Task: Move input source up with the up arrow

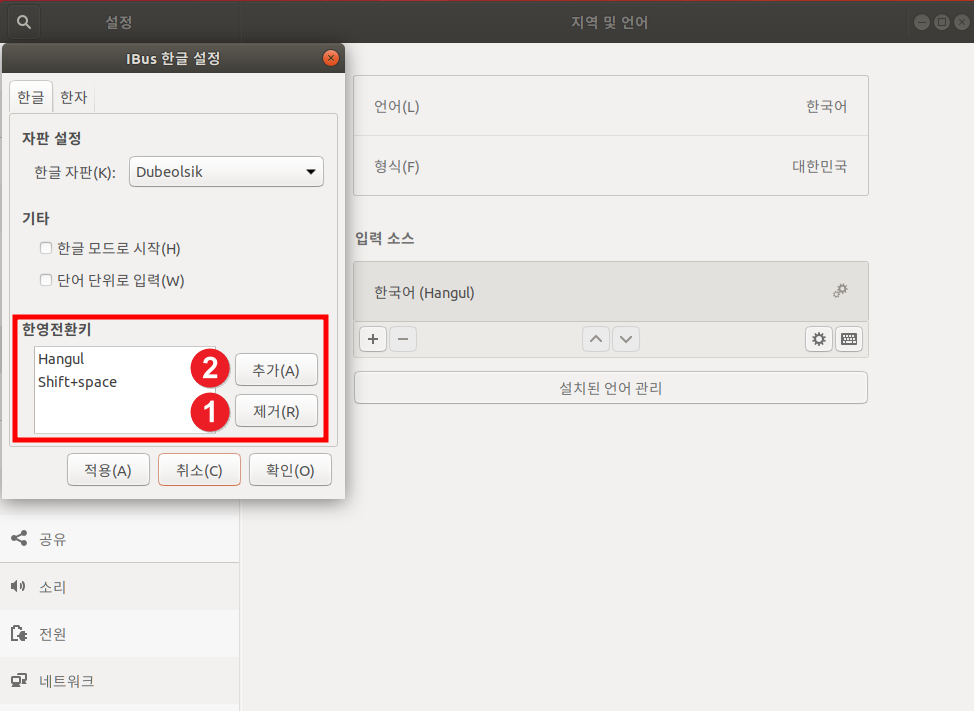Action: pyautogui.click(x=596, y=339)
